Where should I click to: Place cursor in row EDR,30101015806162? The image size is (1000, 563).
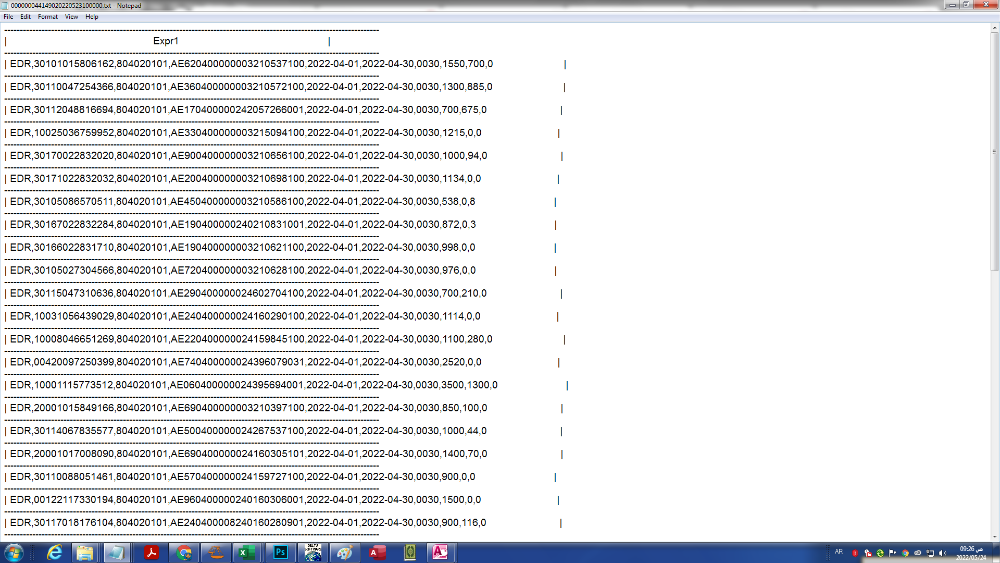click(251, 64)
